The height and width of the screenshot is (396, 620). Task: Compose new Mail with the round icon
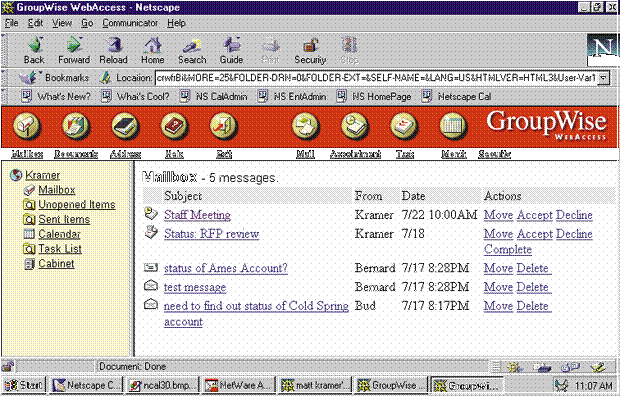point(306,127)
